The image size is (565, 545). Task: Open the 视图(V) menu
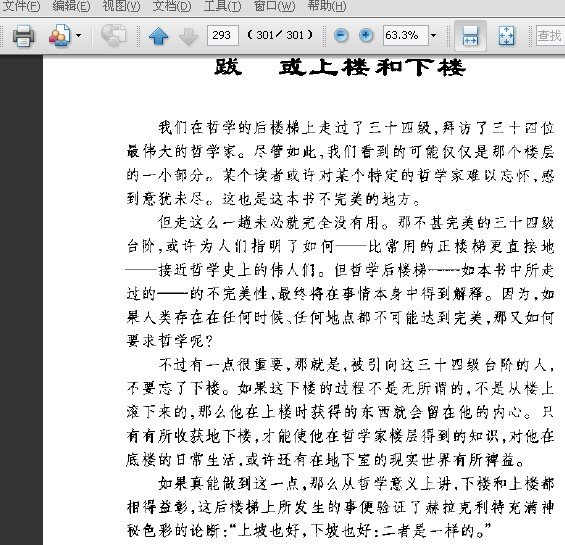point(121,6)
